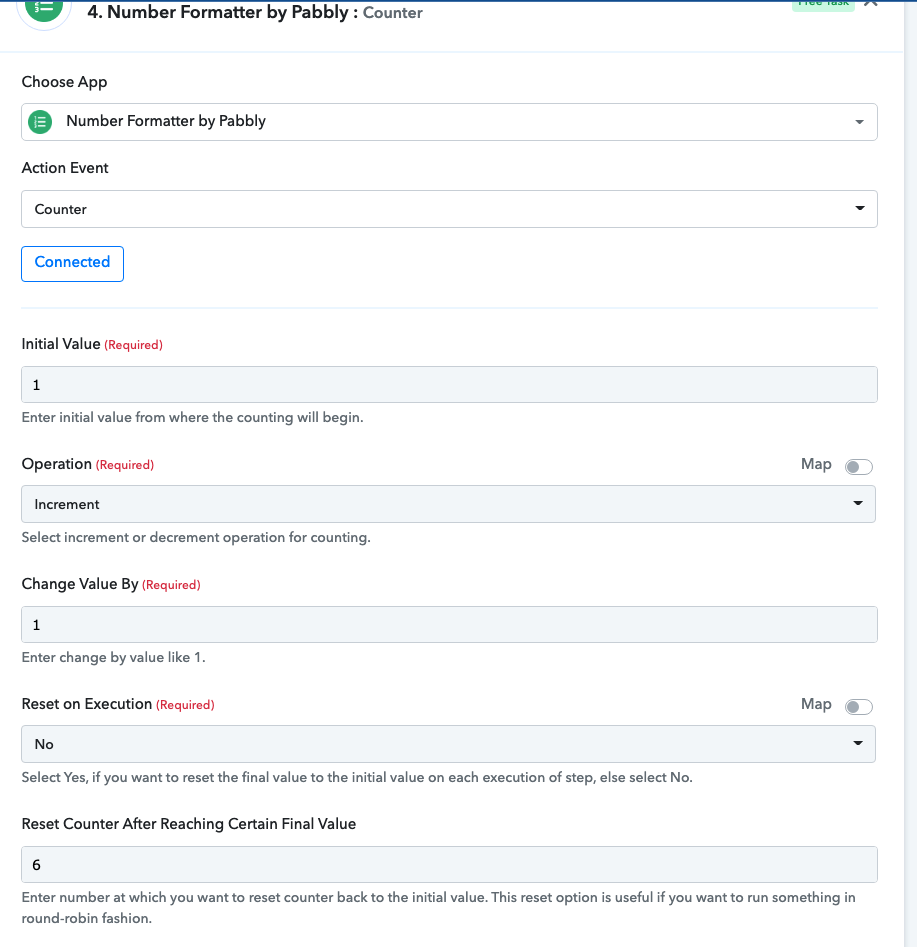Image resolution: width=917 pixels, height=947 pixels.
Task: Click the Reset on Execution caret arrow
Action: pyautogui.click(x=858, y=743)
